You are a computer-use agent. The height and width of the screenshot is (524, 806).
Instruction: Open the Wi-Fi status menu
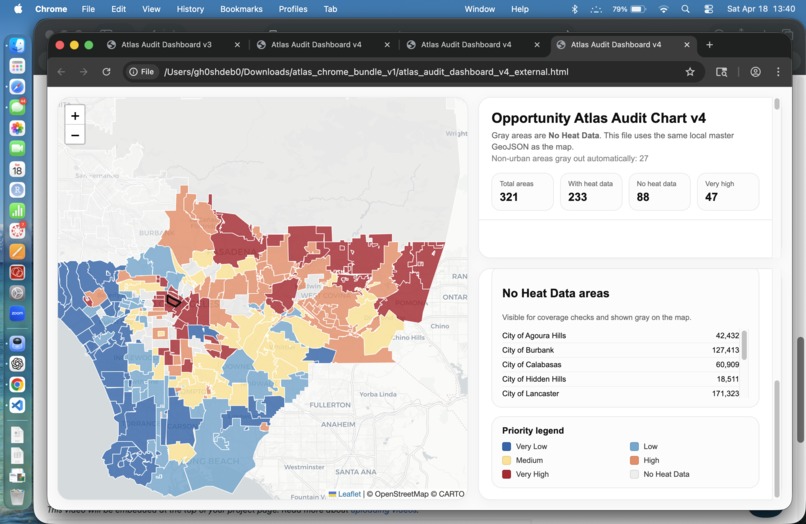(x=664, y=9)
